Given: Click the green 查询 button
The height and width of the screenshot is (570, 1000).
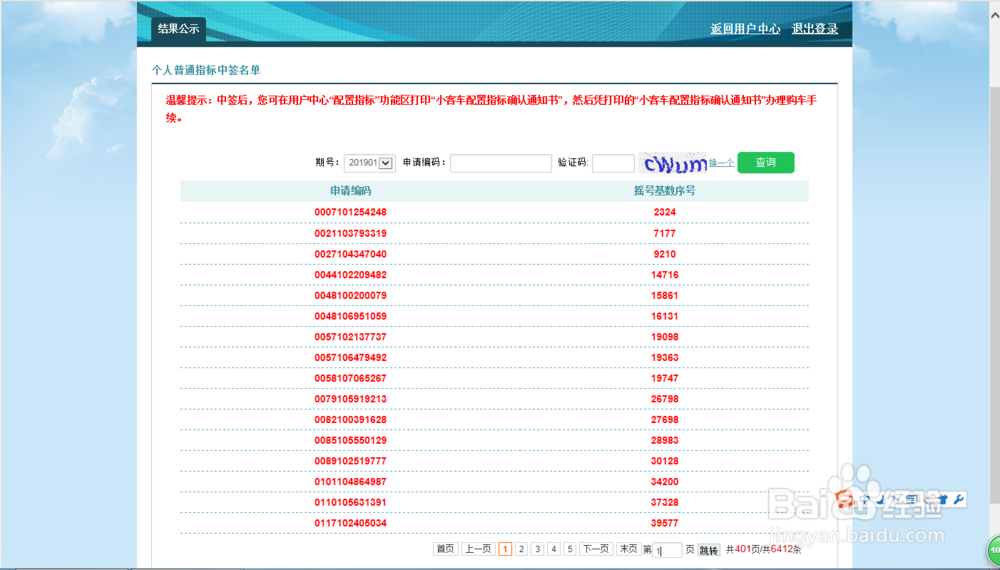Looking at the screenshot, I should click(x=766, y=163).
